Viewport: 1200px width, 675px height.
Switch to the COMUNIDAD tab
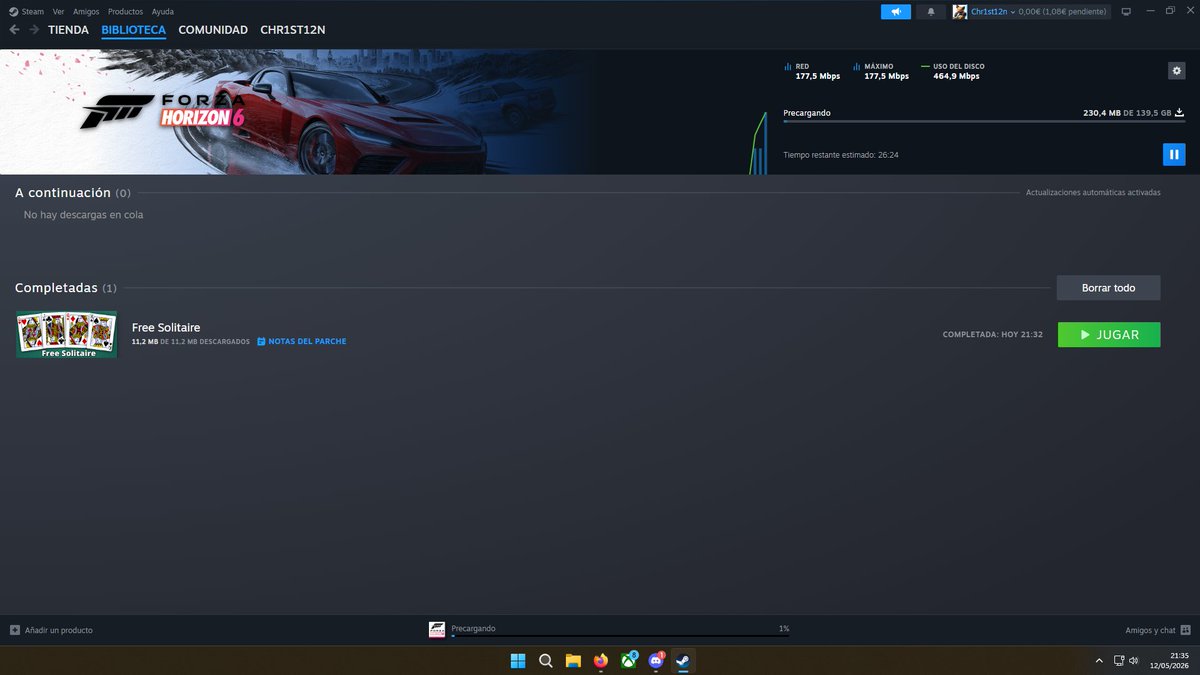pos(213,30)
